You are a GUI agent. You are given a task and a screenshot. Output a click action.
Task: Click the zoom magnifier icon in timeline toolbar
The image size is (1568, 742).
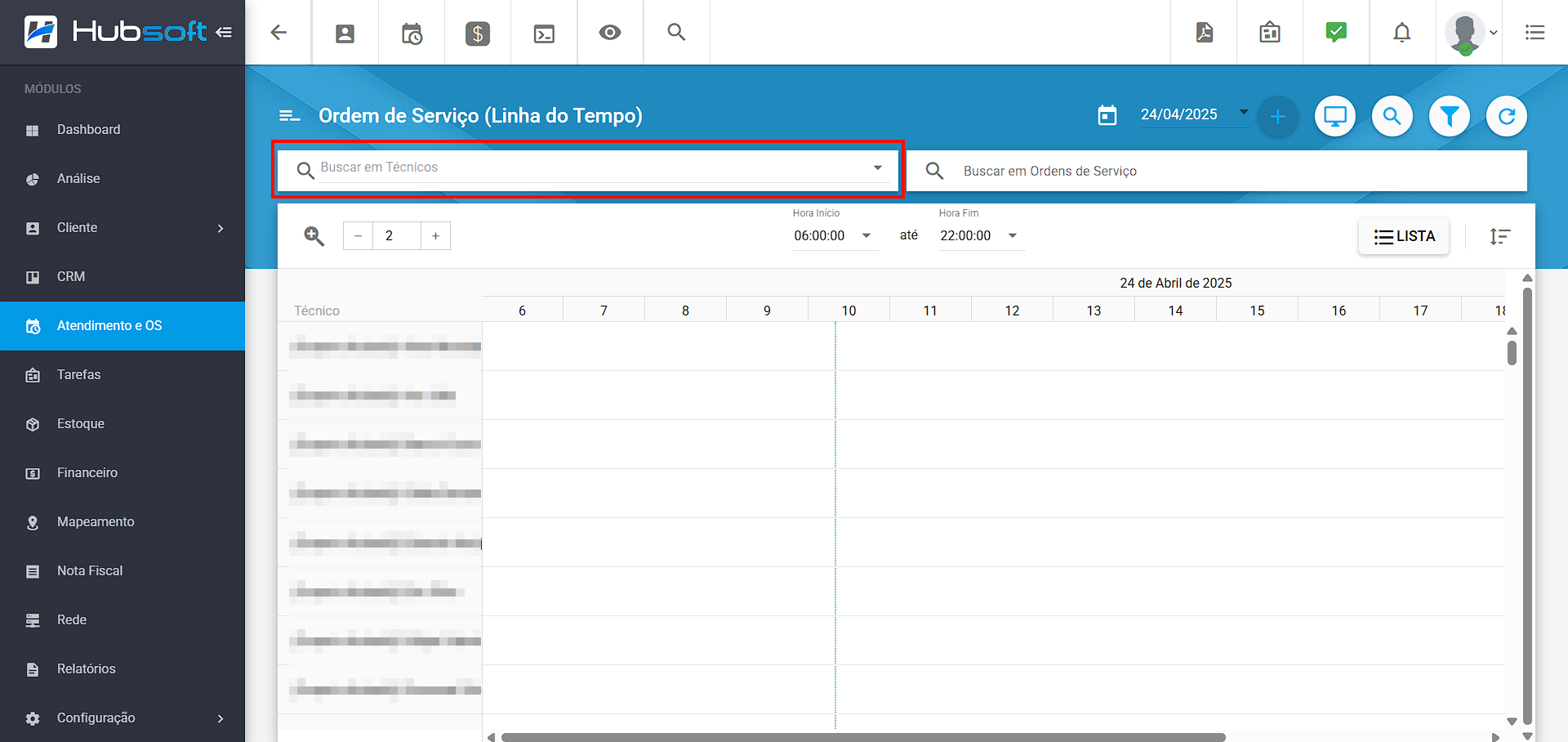click(314, 236)
